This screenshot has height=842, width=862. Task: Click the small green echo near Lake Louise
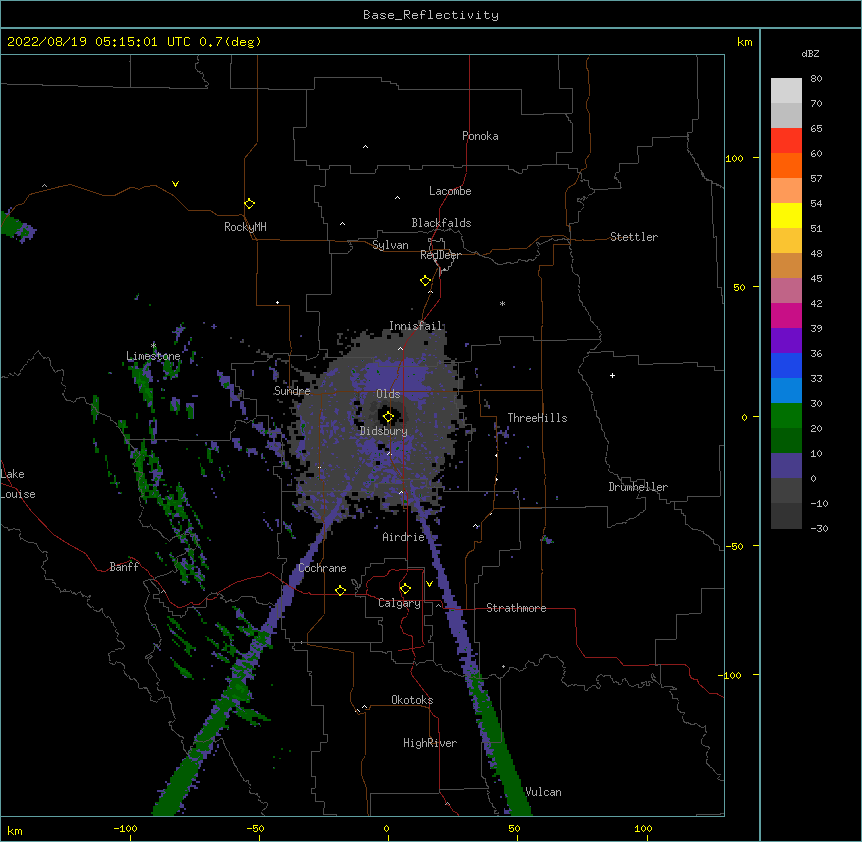pyautogui.click(x=16, y=226)
